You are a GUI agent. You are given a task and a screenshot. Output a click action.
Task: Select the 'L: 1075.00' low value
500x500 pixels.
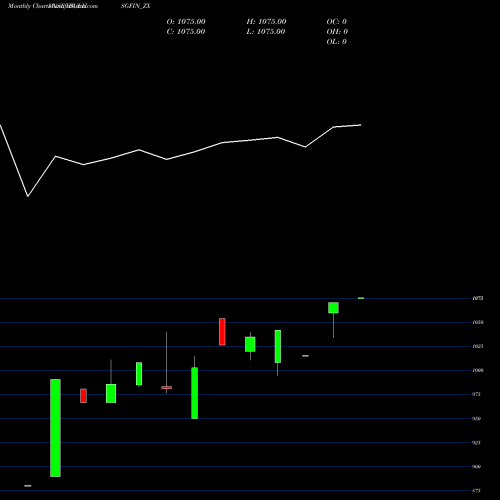pyautogui.click(x=266, y=32)
